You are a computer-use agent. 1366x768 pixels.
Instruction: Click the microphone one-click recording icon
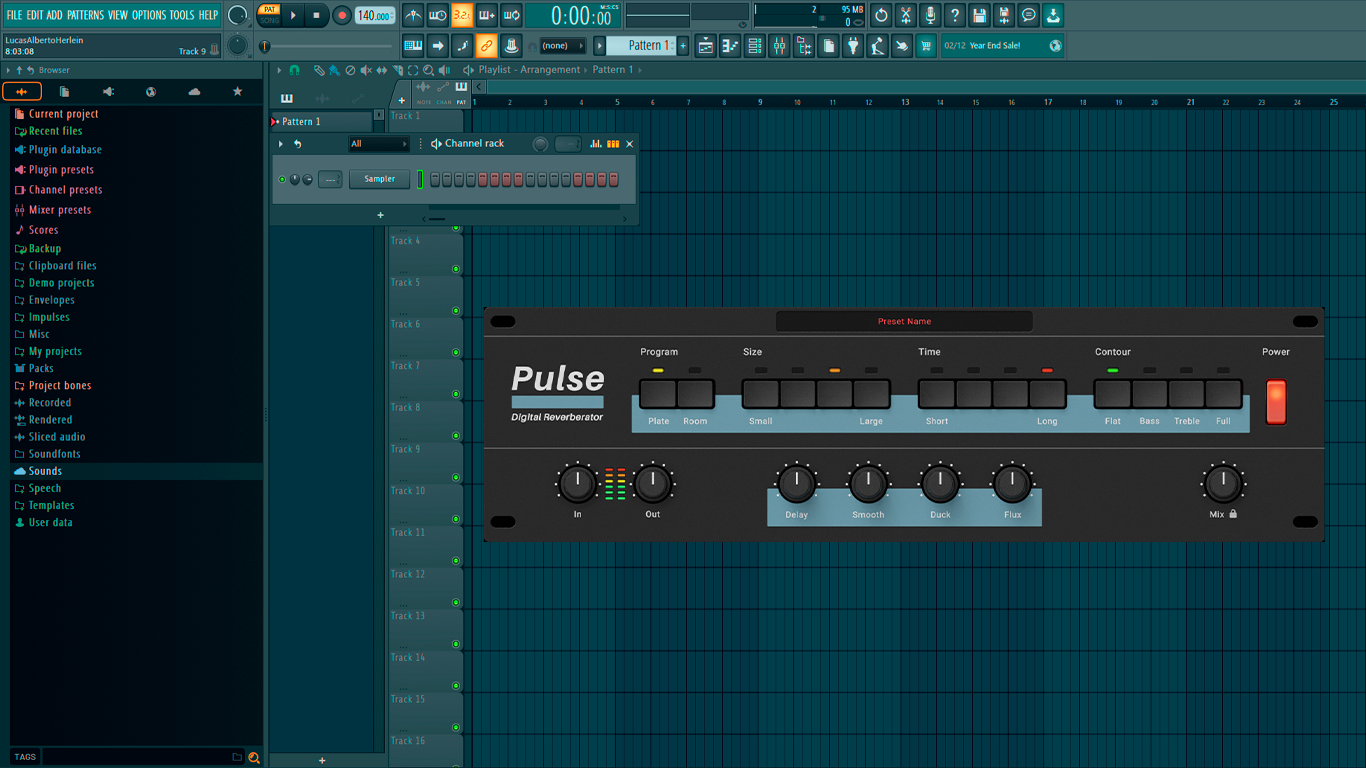[x=930, y=15]
